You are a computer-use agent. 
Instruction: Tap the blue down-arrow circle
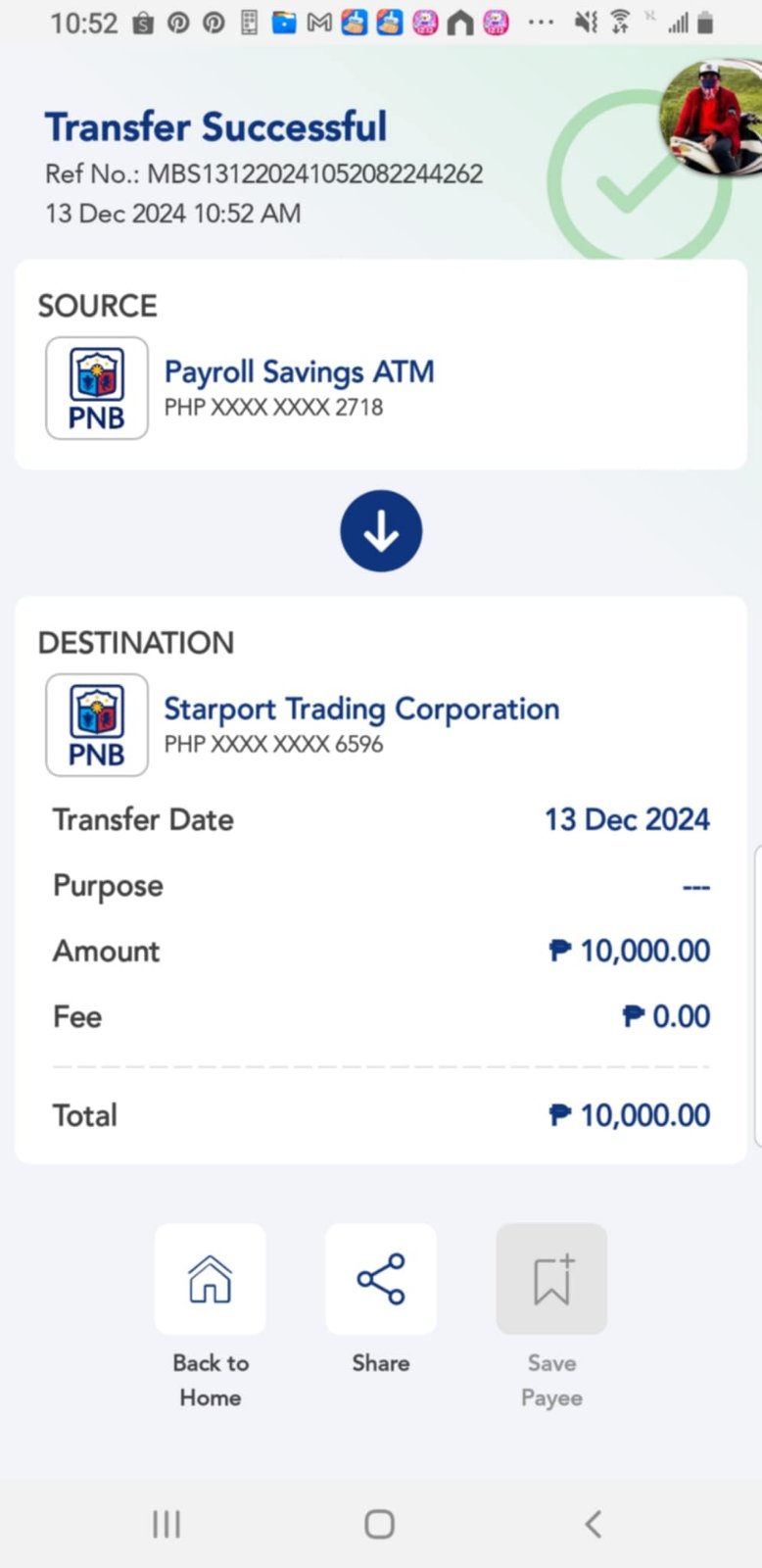[381, 531]
